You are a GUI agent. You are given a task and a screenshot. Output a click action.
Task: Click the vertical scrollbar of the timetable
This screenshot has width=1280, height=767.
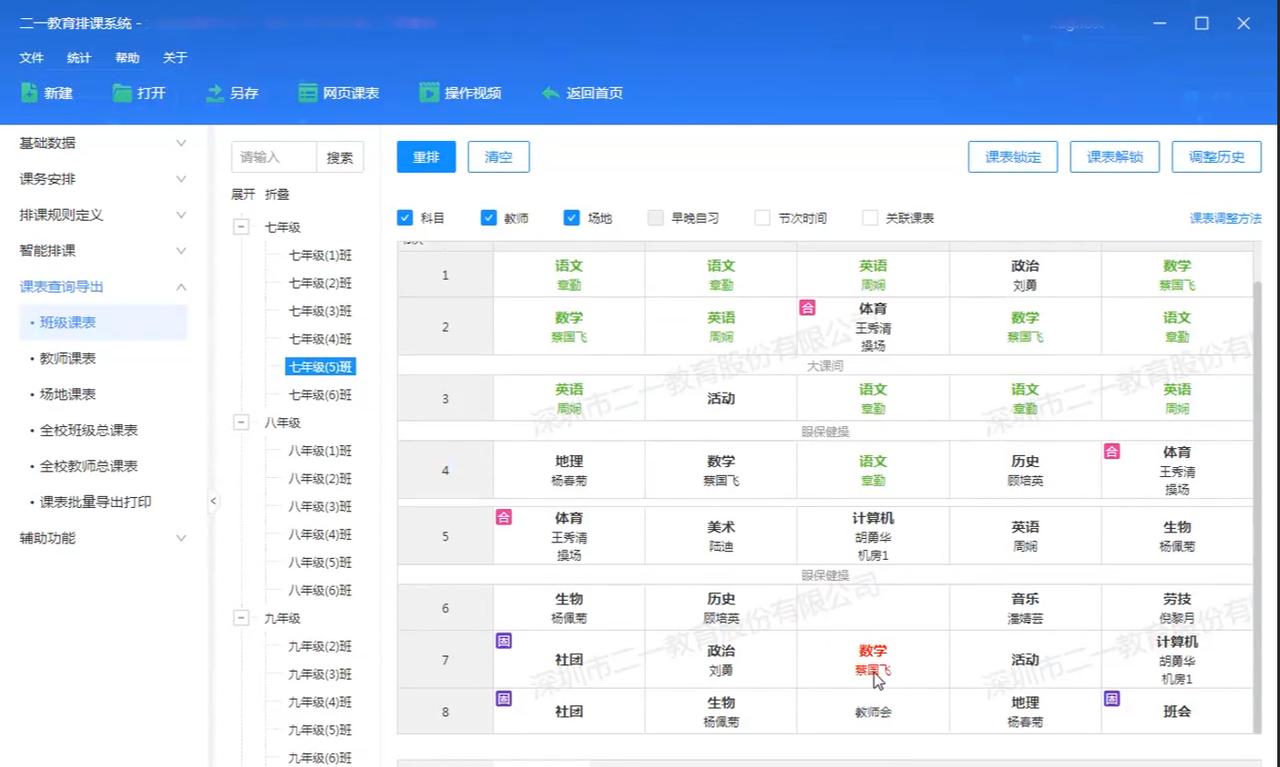pyautogui.click(x=1257, y=505)
